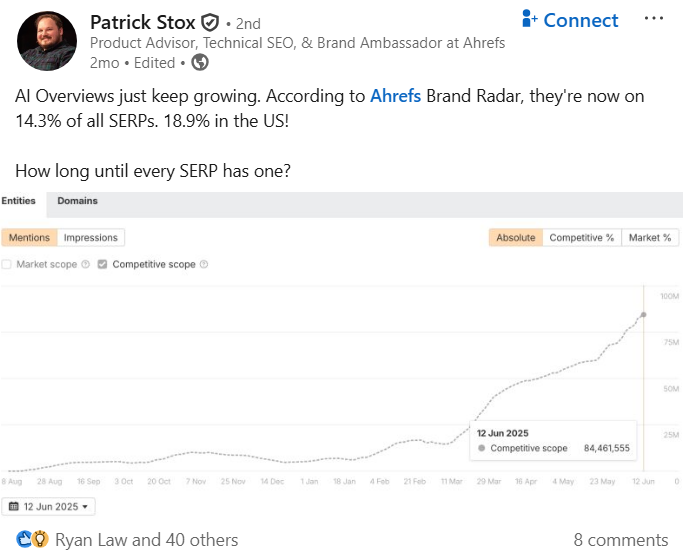Screen dimensions: 683x552
Task: Open Patrick Stox's profile photo
Action: (x=47, y=41)
